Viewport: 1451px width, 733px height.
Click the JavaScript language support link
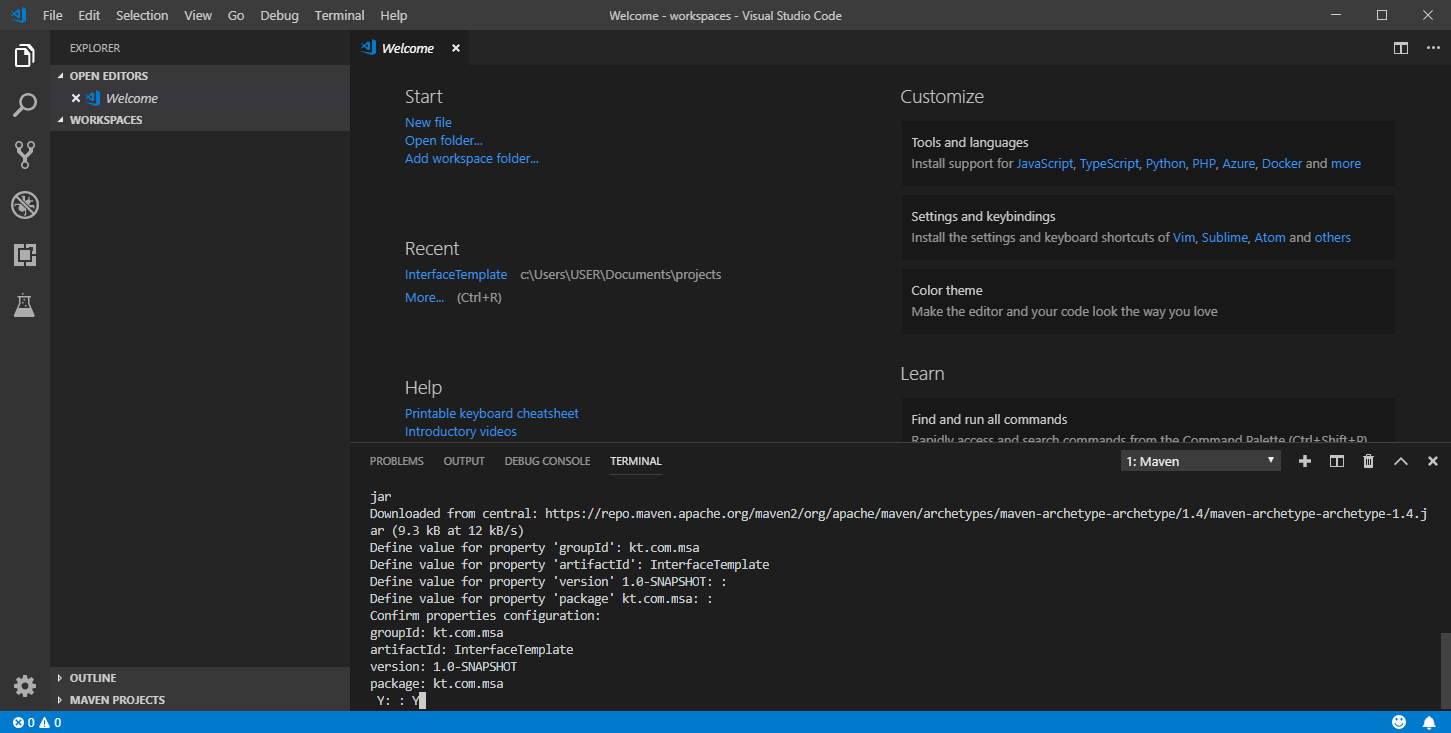(1045, 163)
